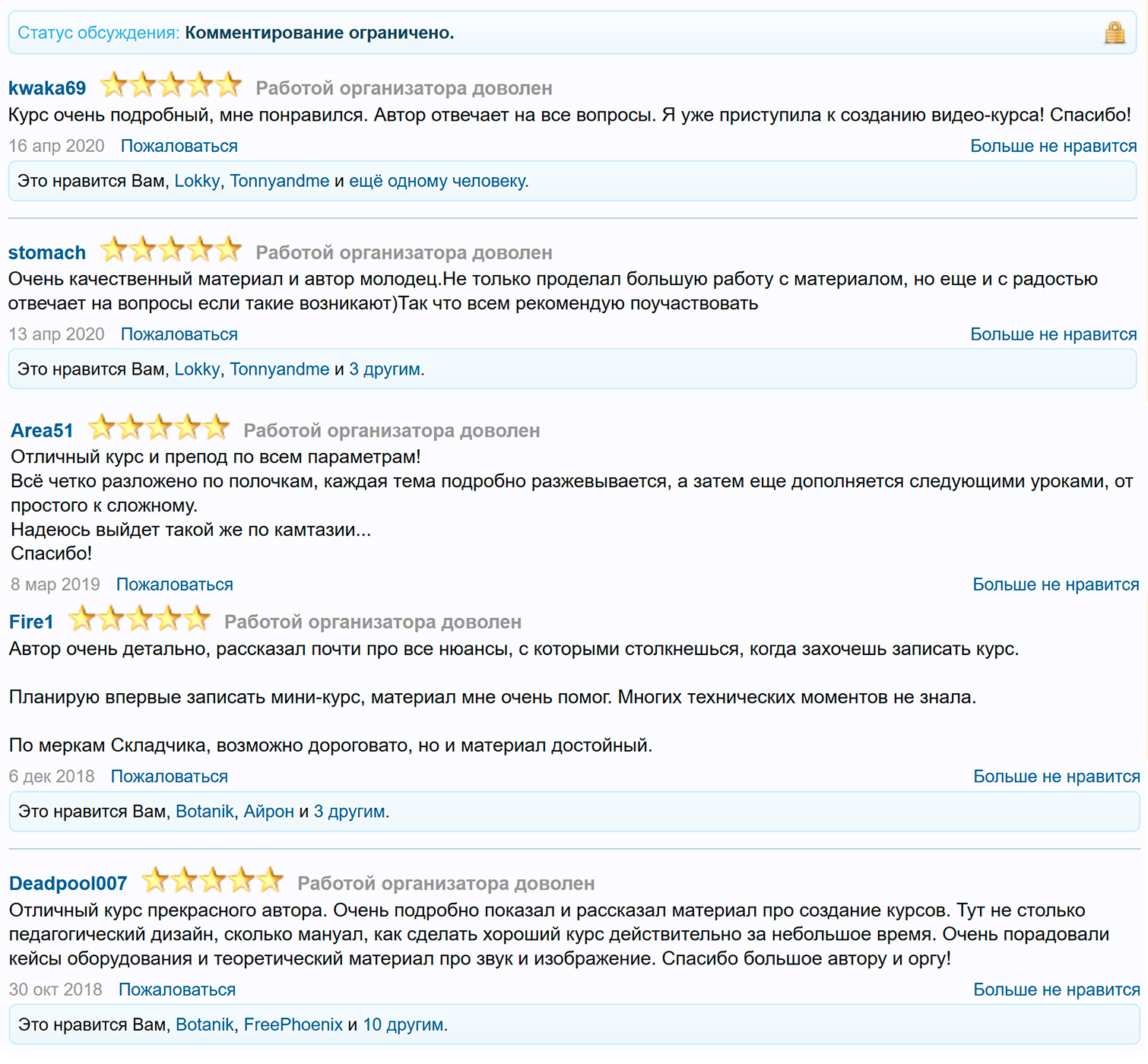Open Tonnyandme profile under kwaka69's review
Screen dimensions: 1148x1064
pos(280,181)
